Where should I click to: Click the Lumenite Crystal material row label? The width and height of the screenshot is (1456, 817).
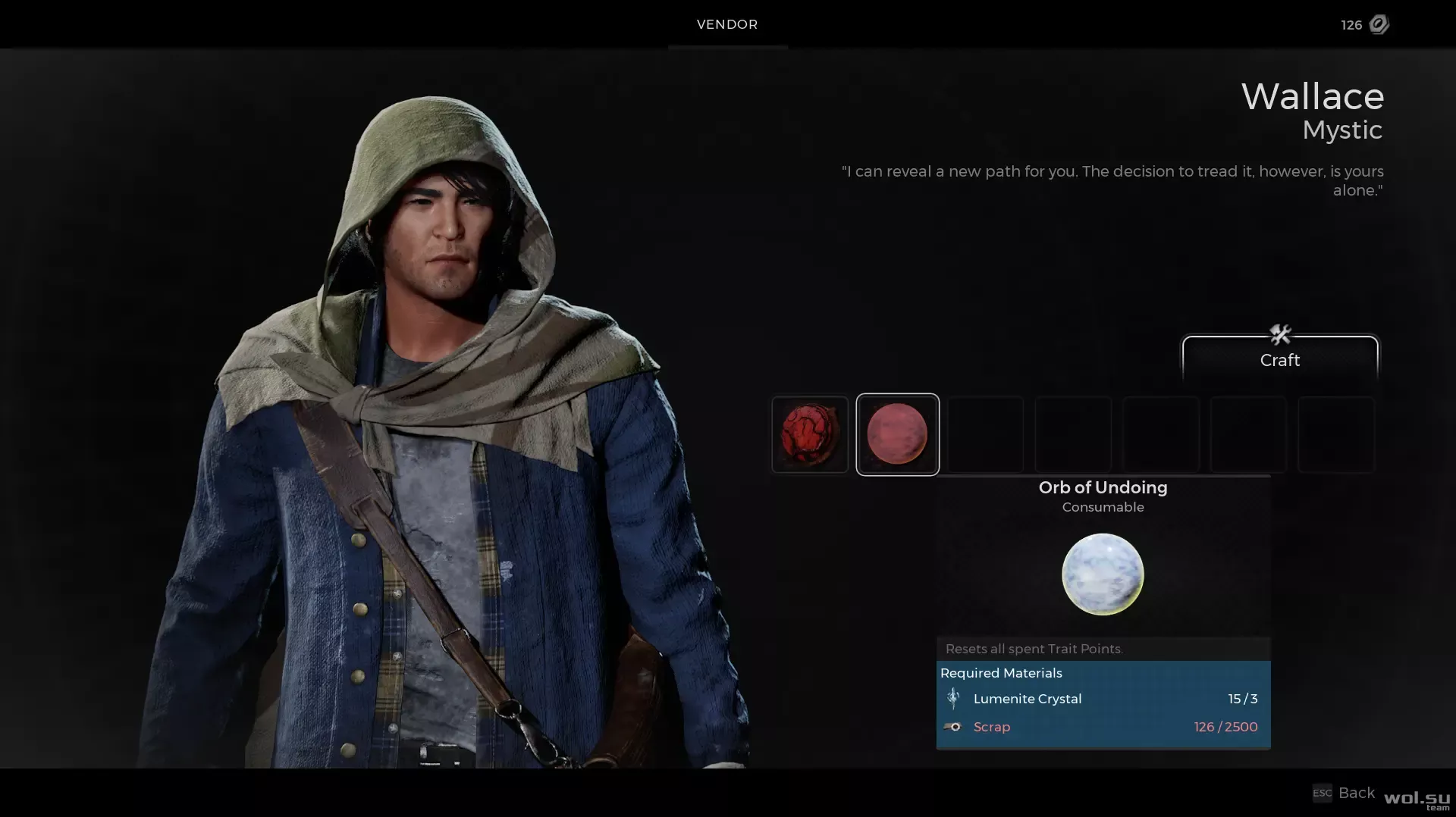(x=1028, y=699)
